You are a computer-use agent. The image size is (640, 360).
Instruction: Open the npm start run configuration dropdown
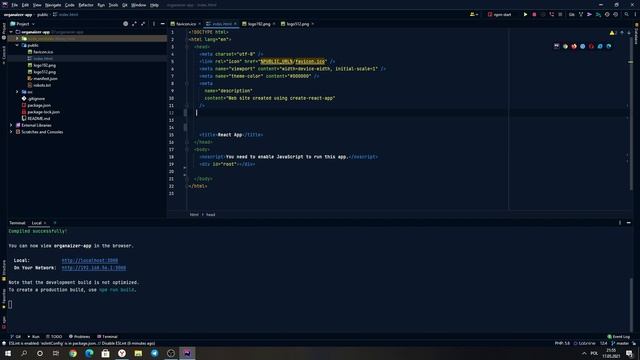point(500,14)
